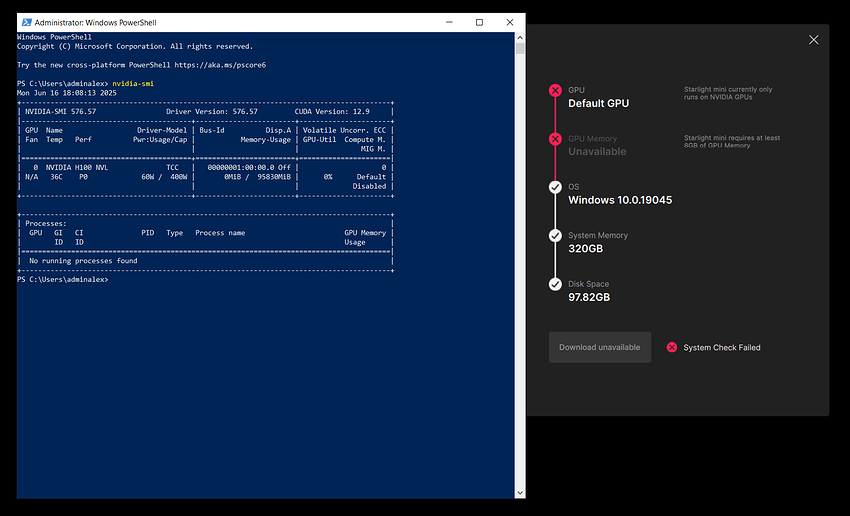
Task: Click the 97.82GB disk space value
Action: point(589,297)
